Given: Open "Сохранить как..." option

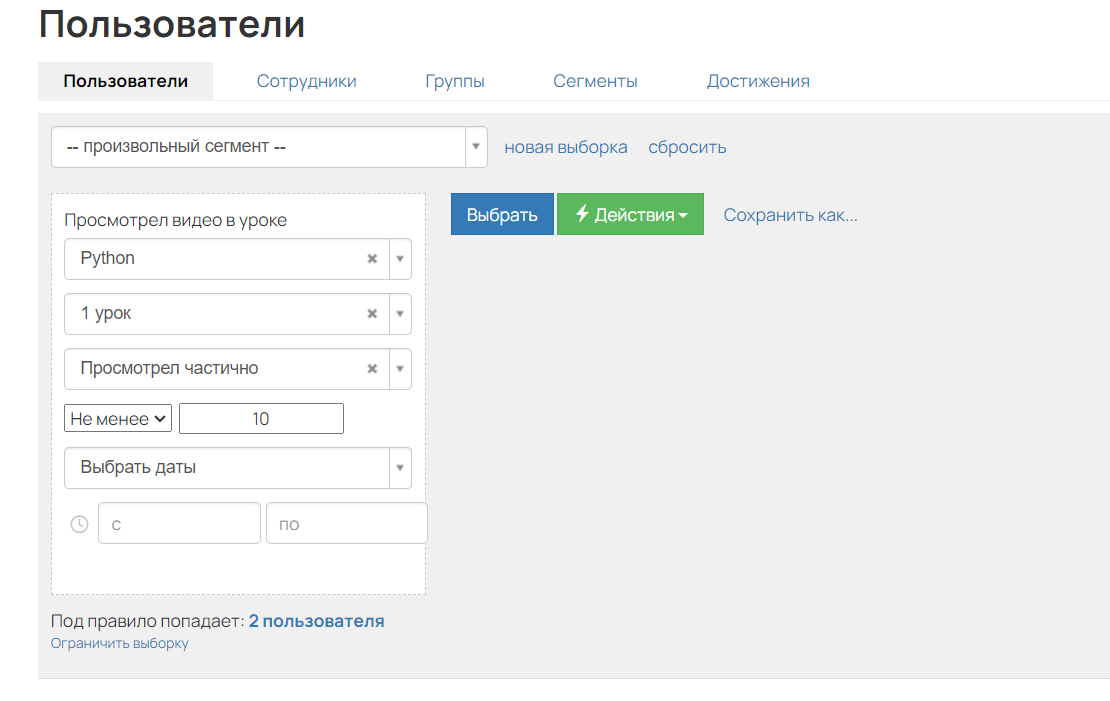Looking at the screenshot, I should point(790,213).
